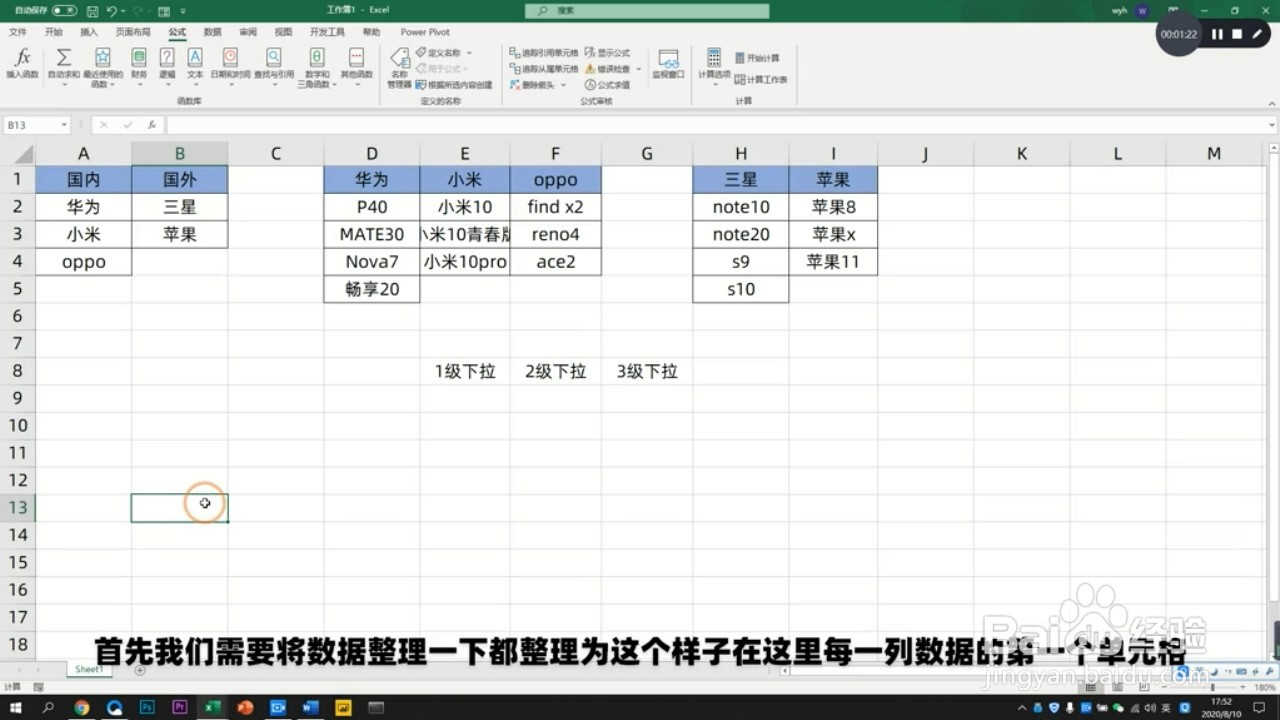This screenshot has height=720, width=1280.
Task: Select row header 8
Action: 17,371
